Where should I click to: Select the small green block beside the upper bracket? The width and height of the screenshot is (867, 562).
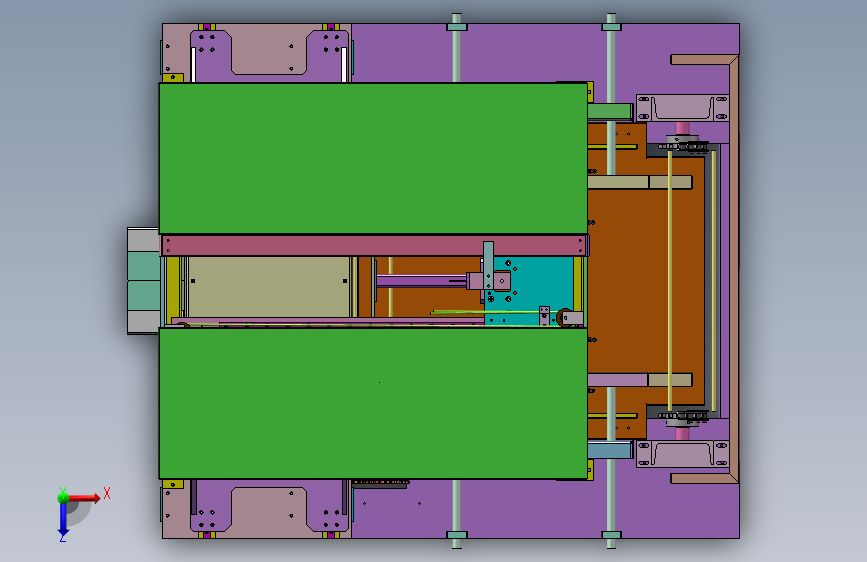click(x=610, y=111)
